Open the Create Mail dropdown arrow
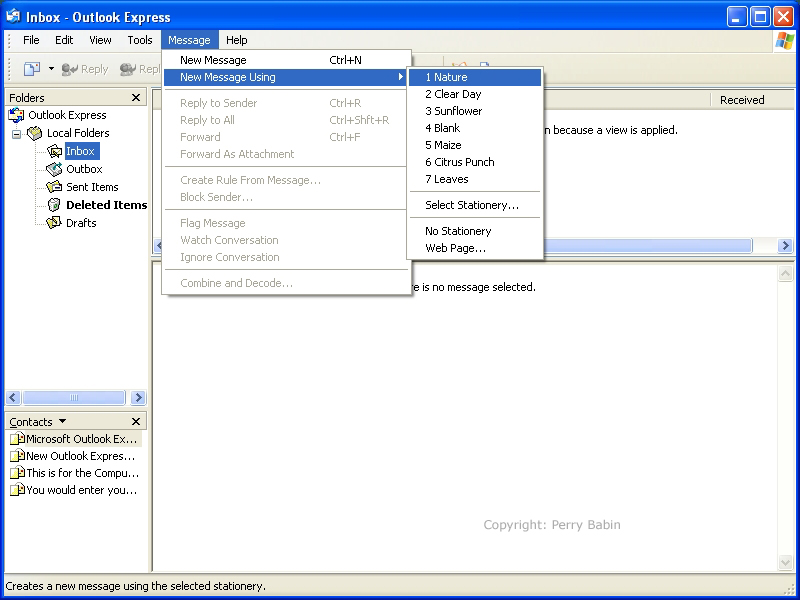The height and width of the screenshot is (600, 800). 51,69
